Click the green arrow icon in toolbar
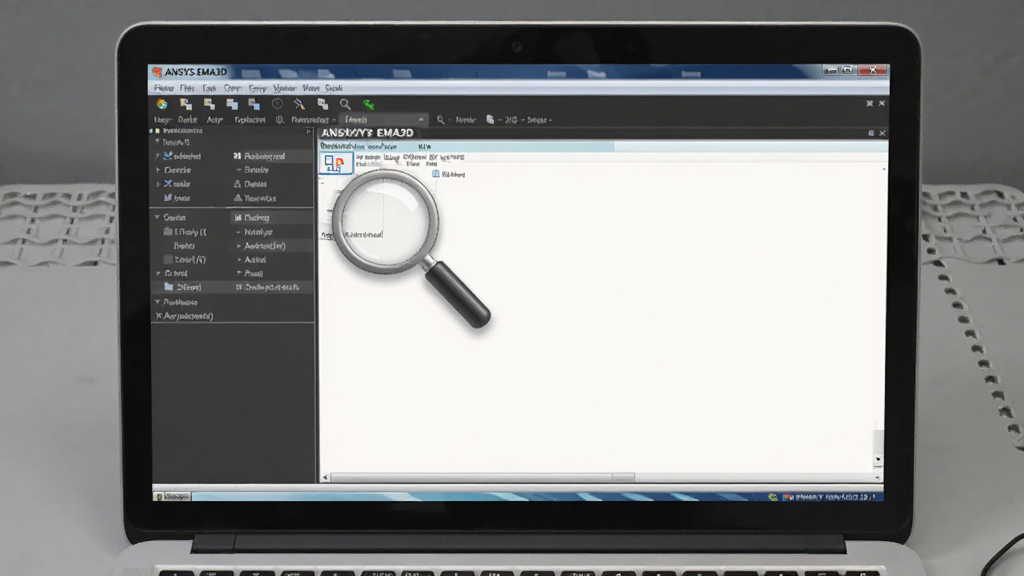This screenshot has height=576, width=1024. tap(368, 104)
